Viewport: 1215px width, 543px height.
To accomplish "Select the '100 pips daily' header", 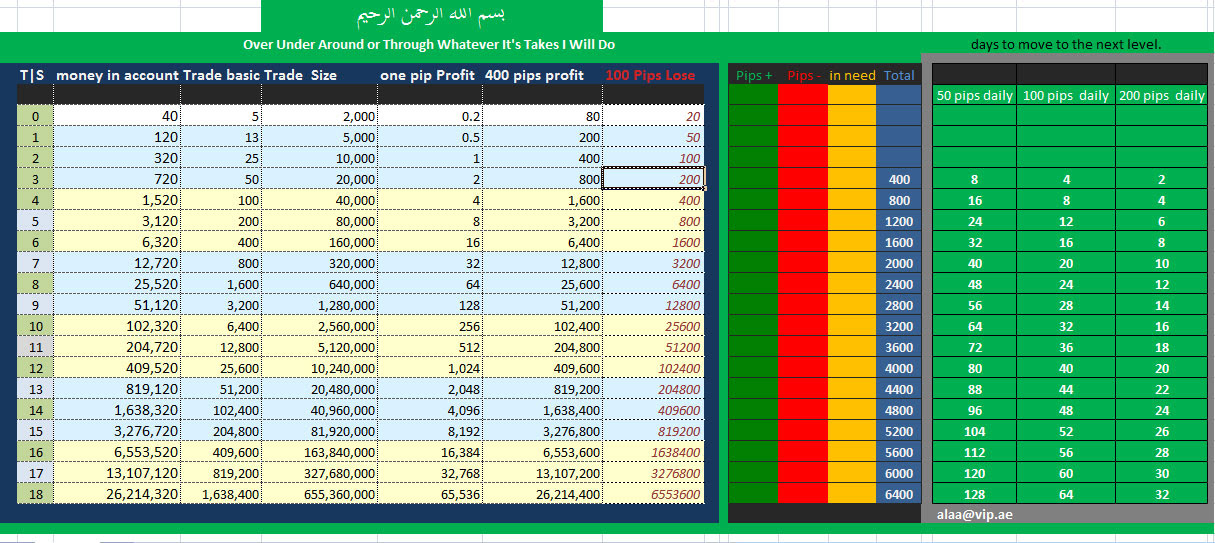I will [1066, 96].
